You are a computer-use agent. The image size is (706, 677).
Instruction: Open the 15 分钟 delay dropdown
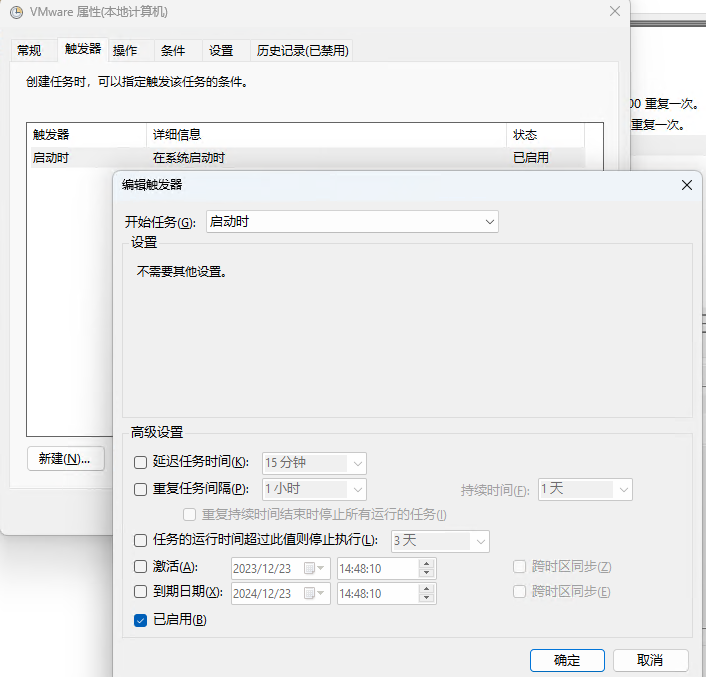point(314,463)
